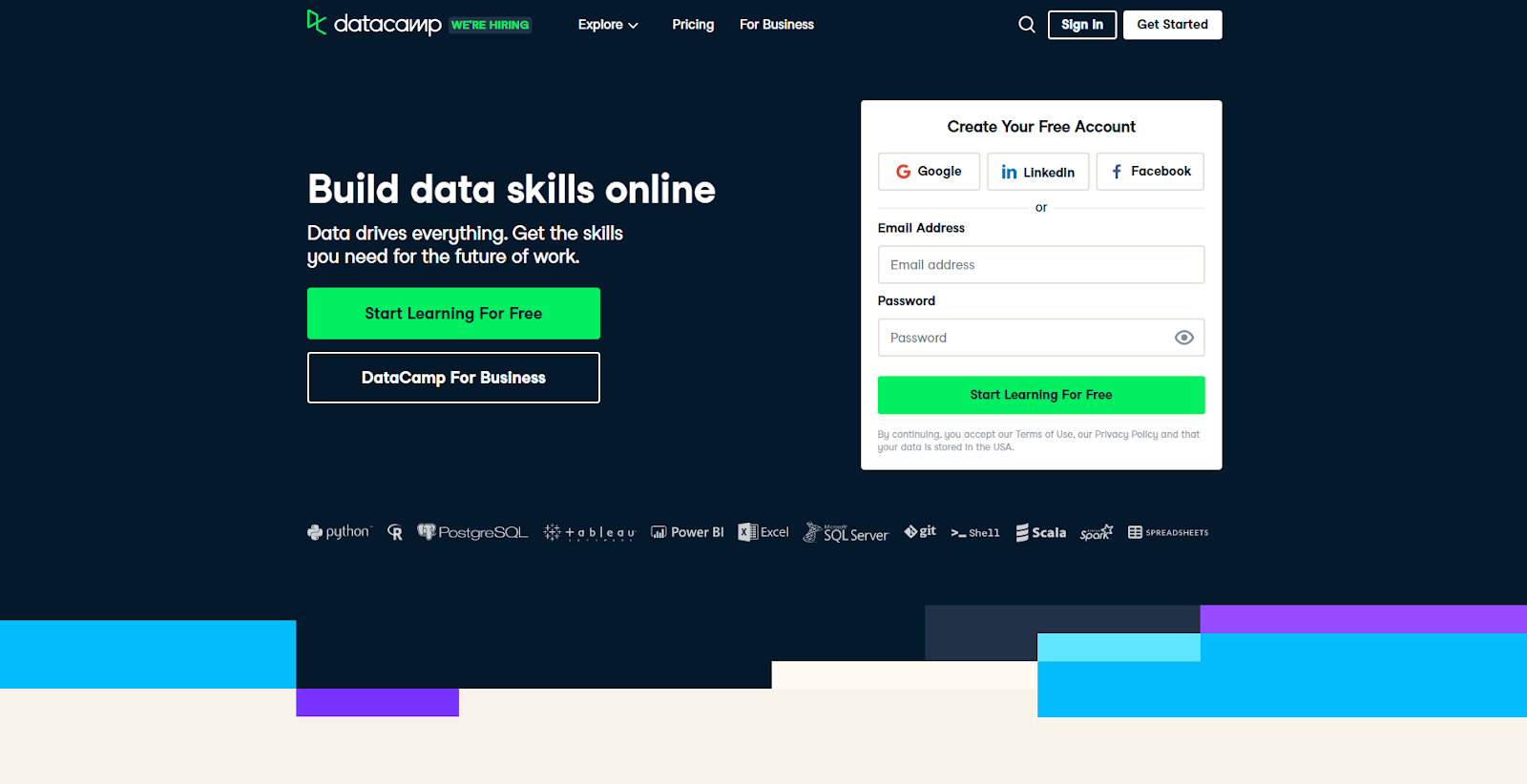Screen dimensions: 1527x784
Task: Choose the Excel logo
Action: coord(763,532)
